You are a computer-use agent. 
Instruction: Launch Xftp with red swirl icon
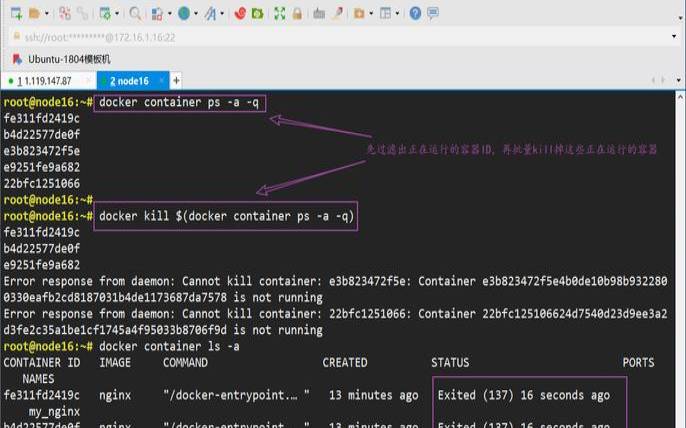click(240, 14)
